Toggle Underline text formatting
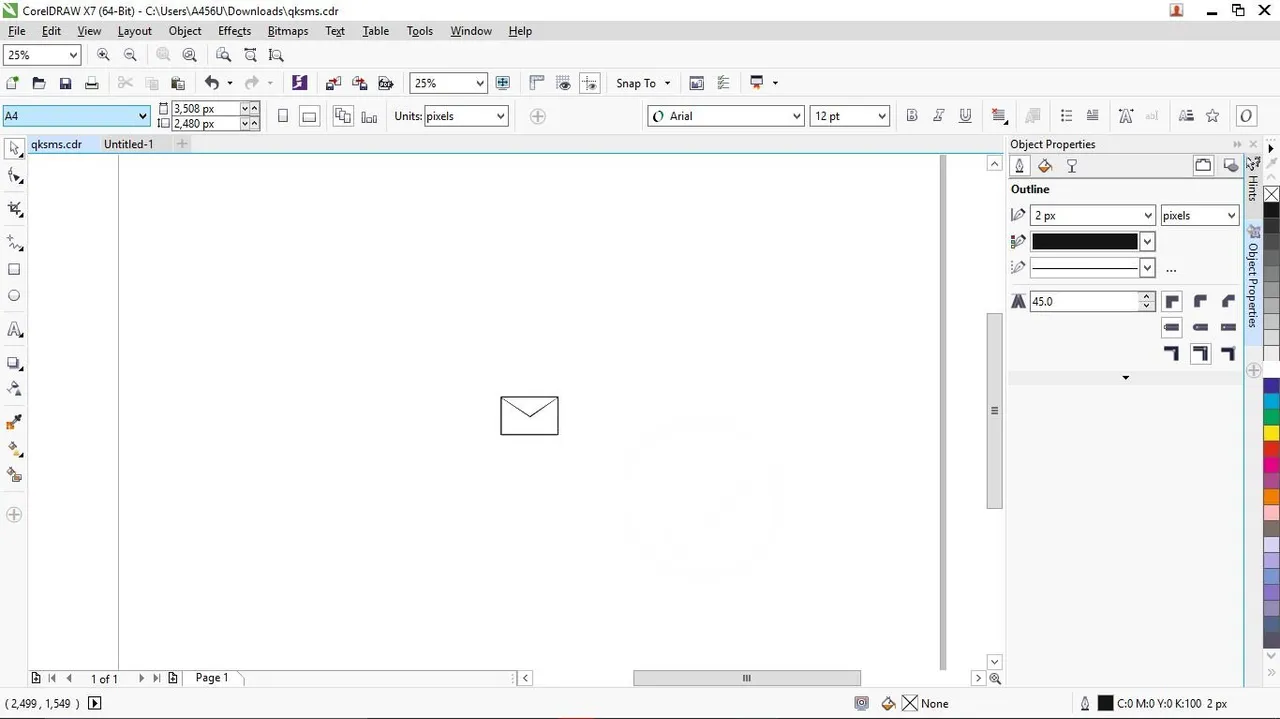1280x719 pixels. click(965, 116)
